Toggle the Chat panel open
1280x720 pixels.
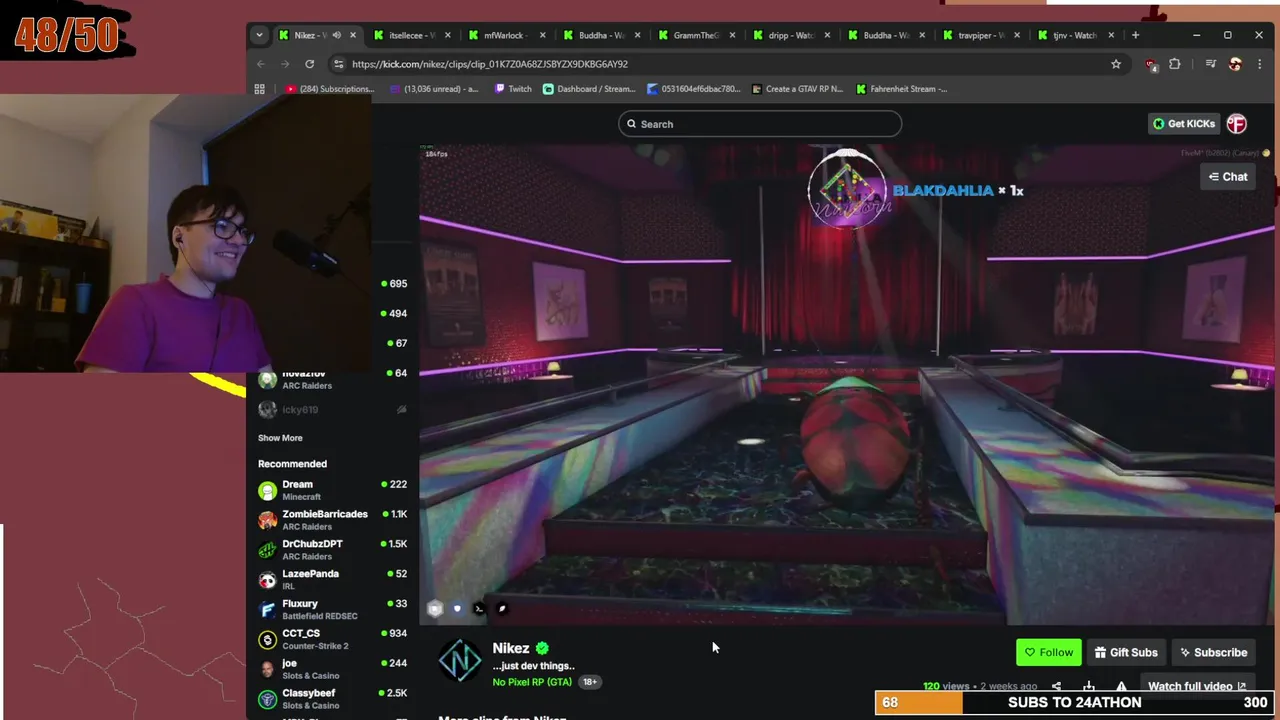coord(1228,177)
